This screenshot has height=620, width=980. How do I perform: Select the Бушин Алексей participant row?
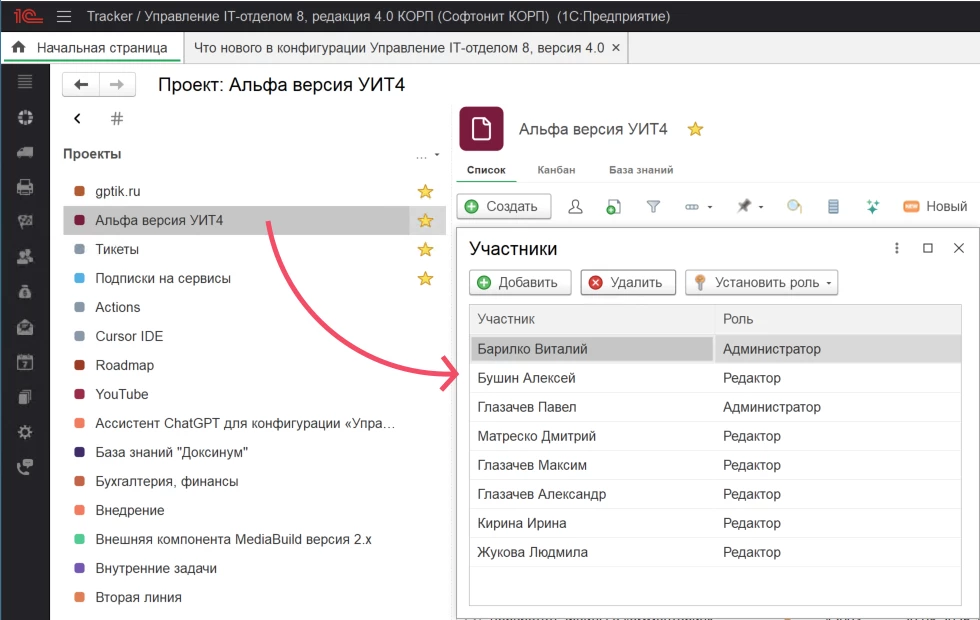coord(590,378)
